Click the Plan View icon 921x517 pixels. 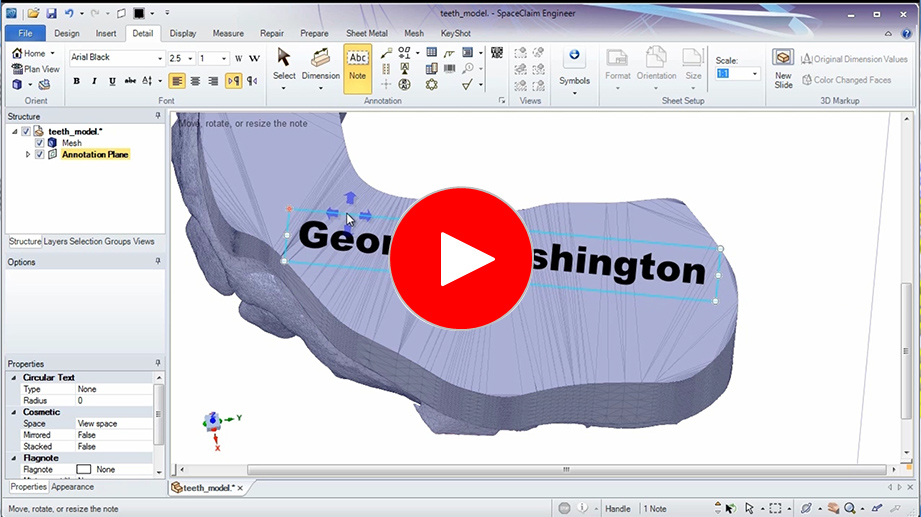point(36,69)
